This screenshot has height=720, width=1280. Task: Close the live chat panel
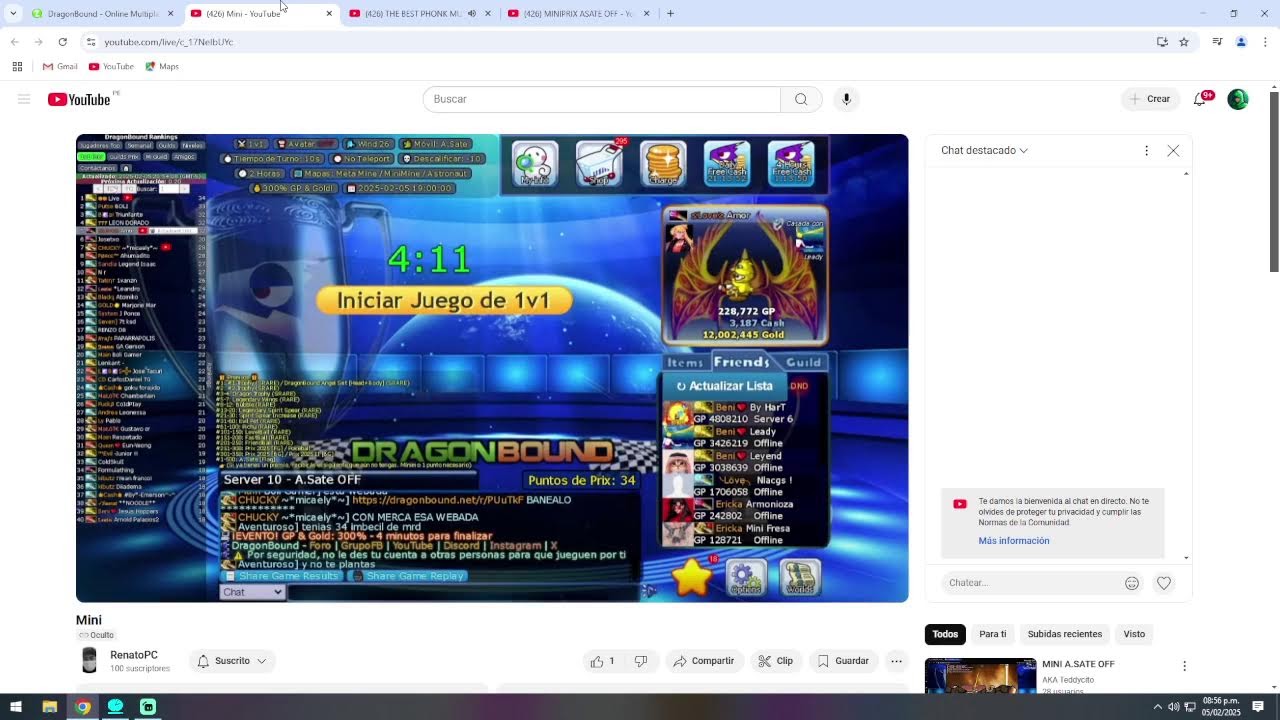1173,150
